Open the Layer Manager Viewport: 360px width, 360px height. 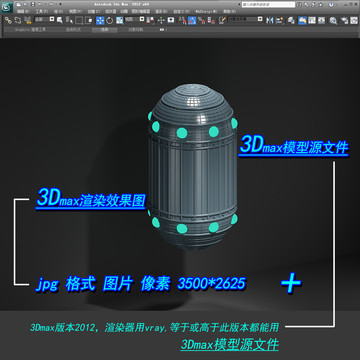coord(291,20)
